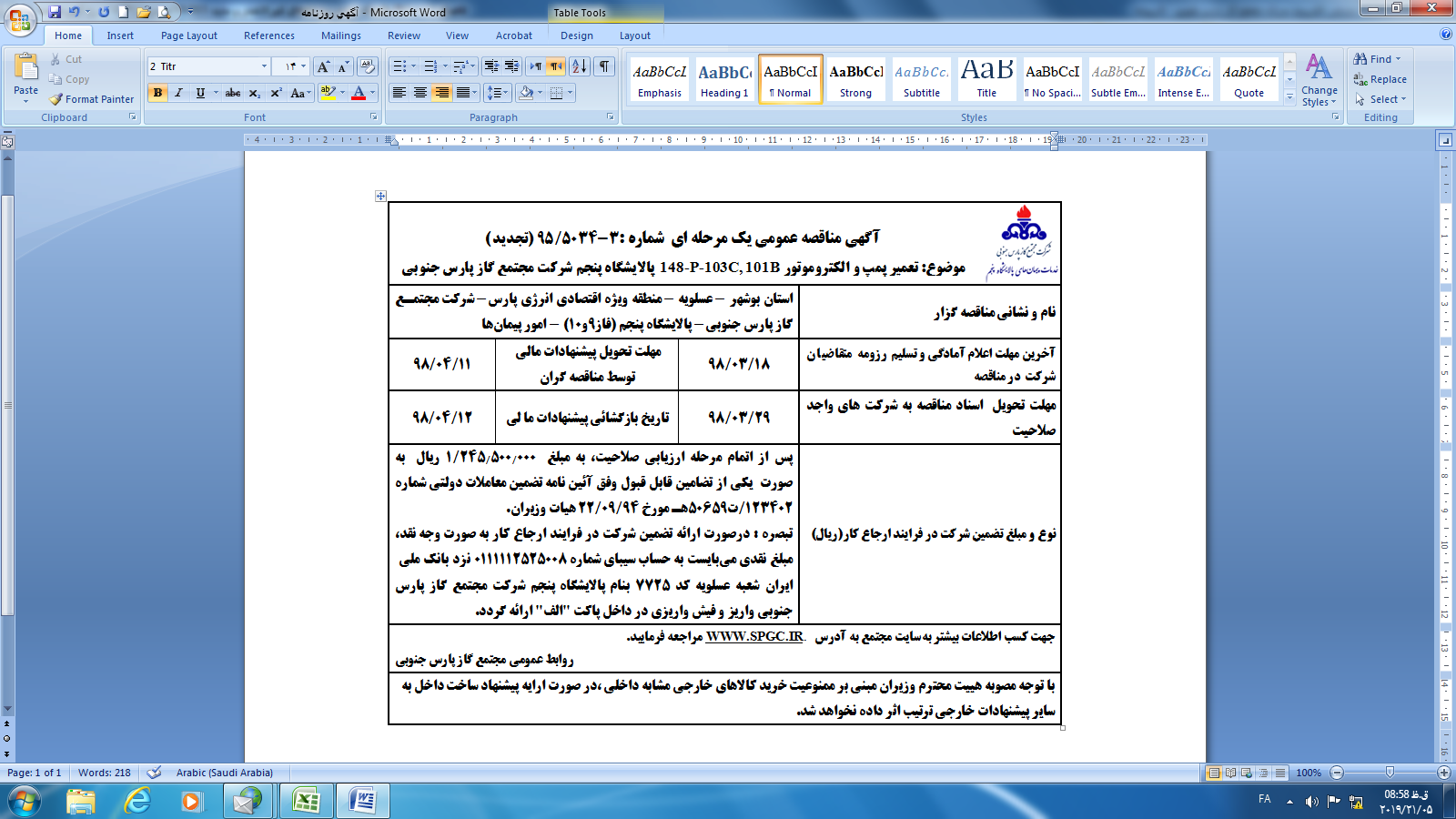Grow the font size
The width and height of the screenshot is (1456, 819).
323,66
